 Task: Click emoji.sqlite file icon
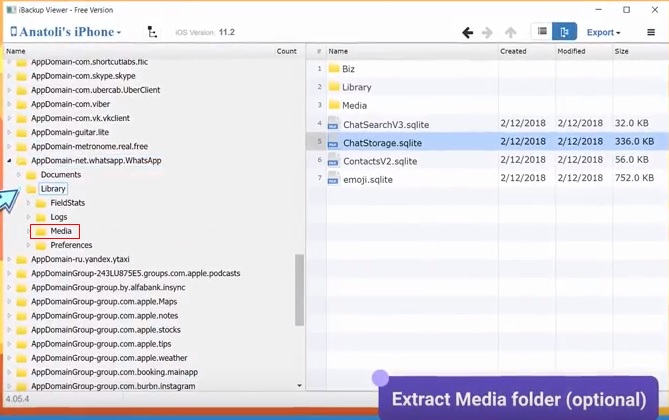(333, 178)
